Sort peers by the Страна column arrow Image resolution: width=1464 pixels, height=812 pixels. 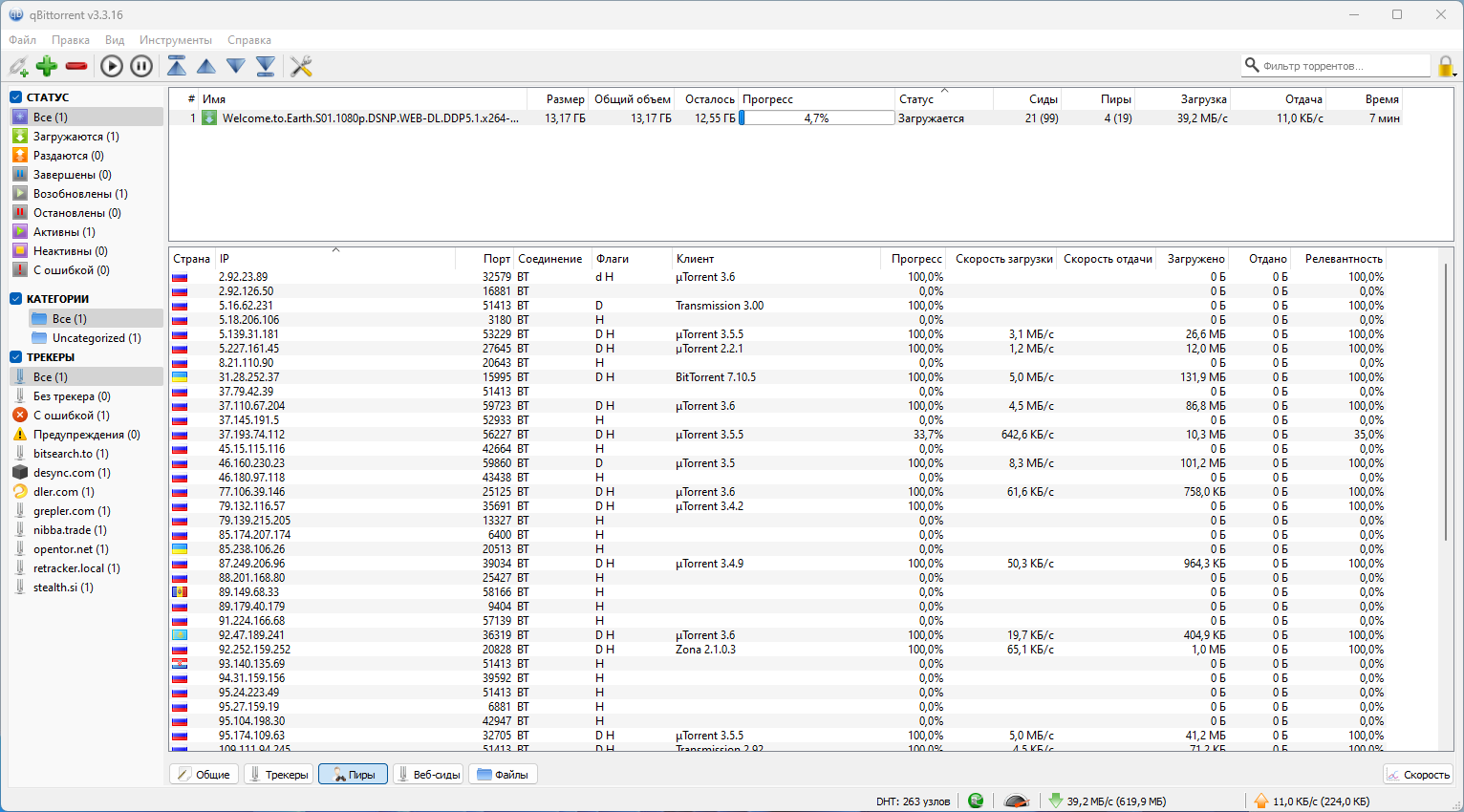pos(191,258)
